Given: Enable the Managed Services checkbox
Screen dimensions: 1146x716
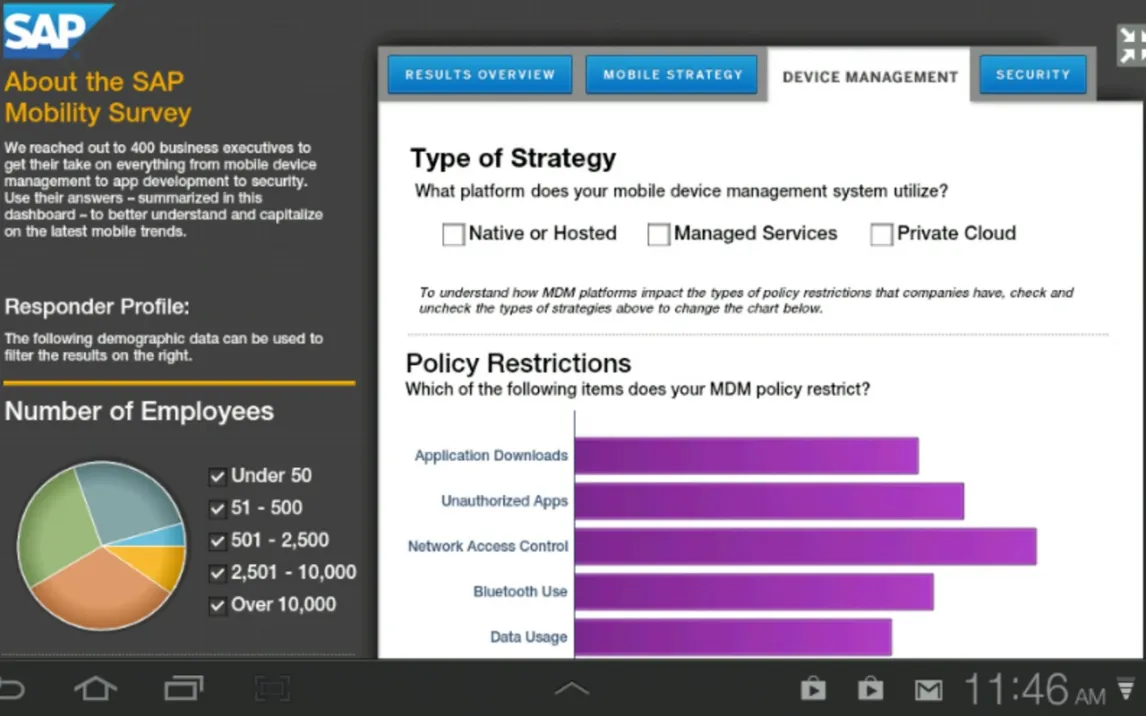Looking at the screenshot, I should pyautogui.click(x=658, y=234).
